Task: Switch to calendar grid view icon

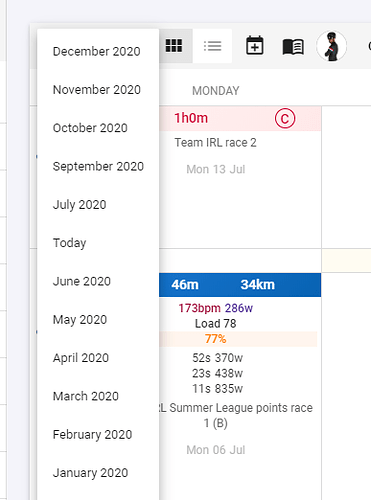Action: tap(174, 46)
